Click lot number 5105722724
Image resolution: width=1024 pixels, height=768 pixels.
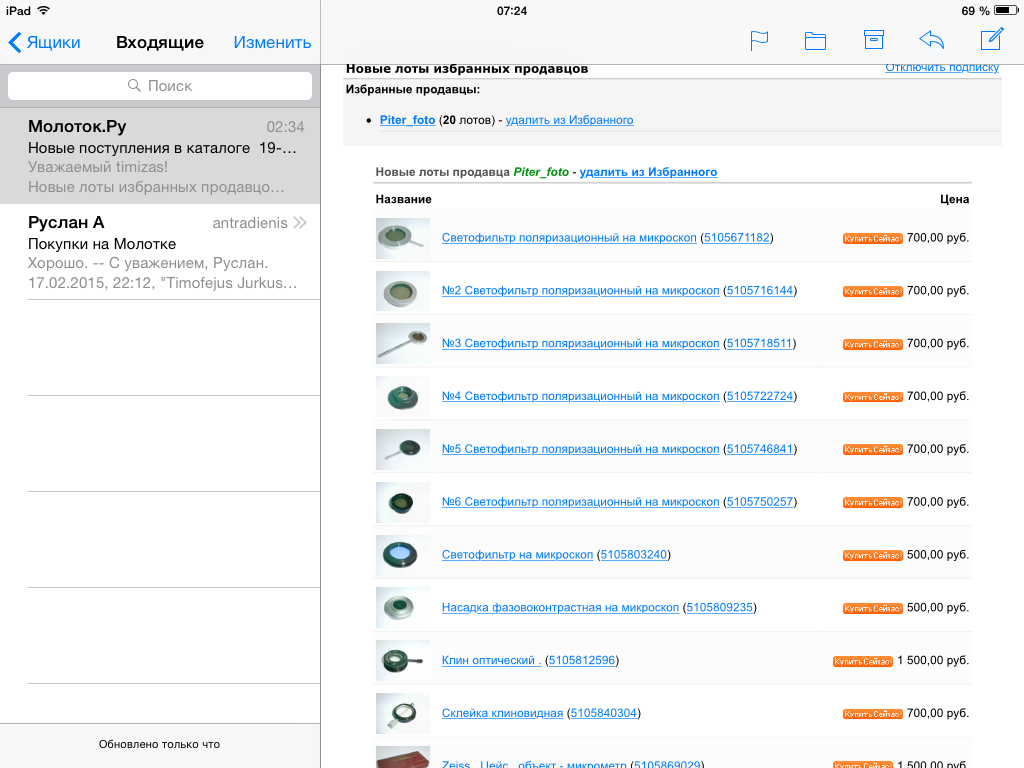click(x=760, y=396)
